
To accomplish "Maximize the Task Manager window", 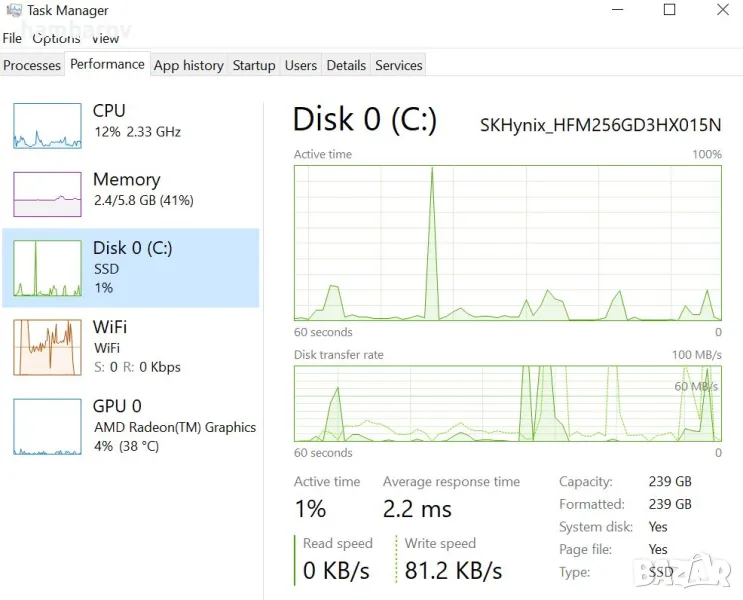I will (x=670, y=10).
